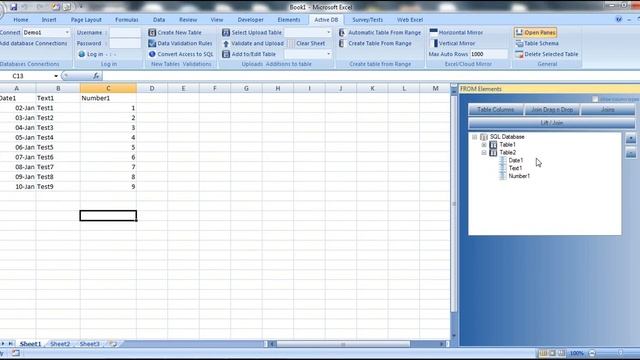Open the Connect Demo1 dropdown
This screenshot has width=640, height=360.
click(67, 32)
